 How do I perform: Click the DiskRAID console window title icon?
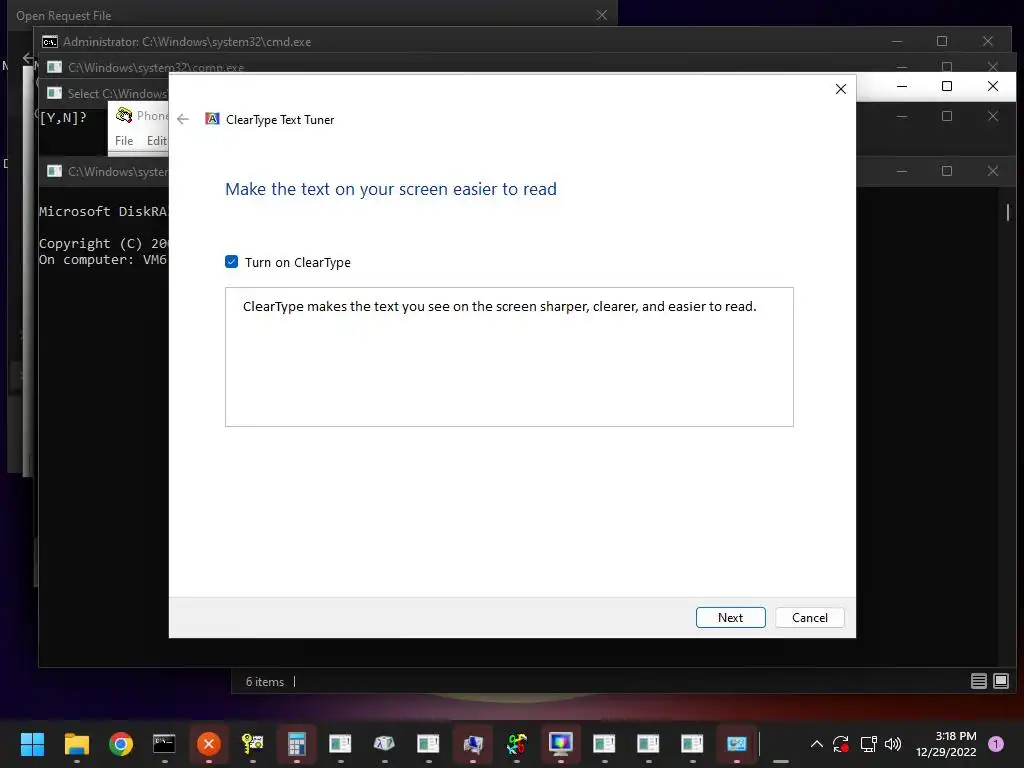(55, 171)
